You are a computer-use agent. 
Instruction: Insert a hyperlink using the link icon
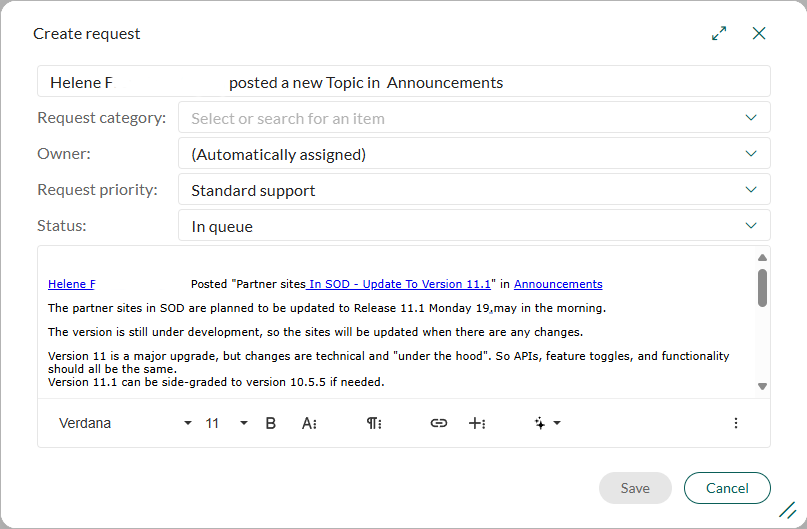point(438,423)
